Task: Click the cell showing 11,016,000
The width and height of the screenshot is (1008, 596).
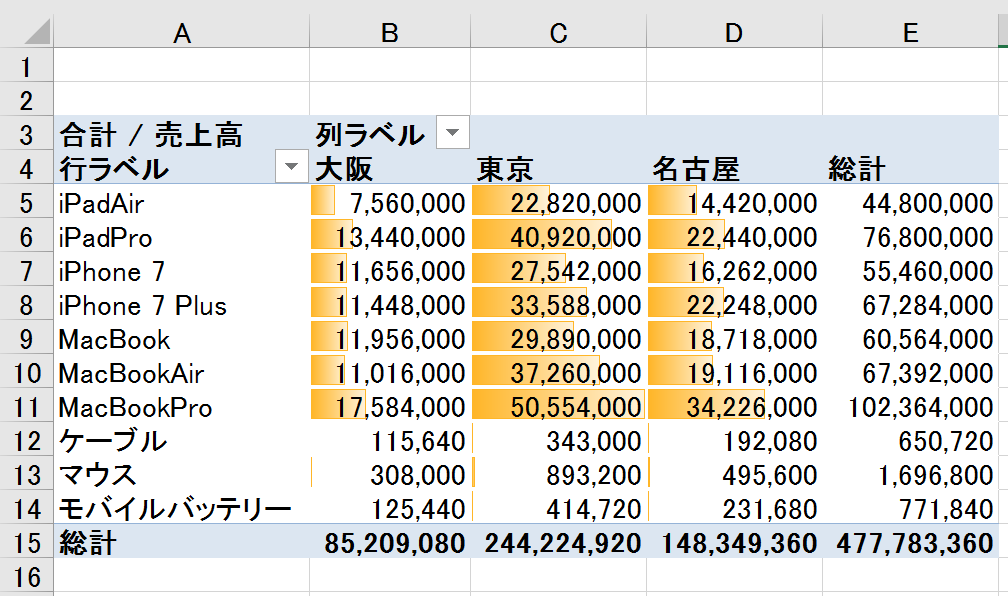Action: (390, 372)
